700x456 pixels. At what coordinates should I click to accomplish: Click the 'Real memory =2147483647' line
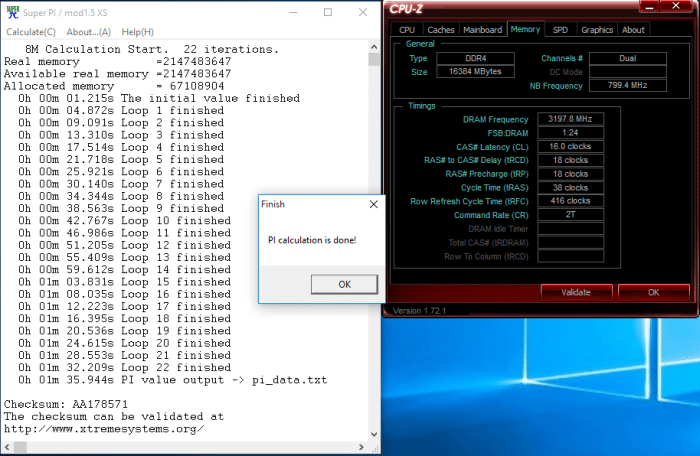[x=117, y=61]
